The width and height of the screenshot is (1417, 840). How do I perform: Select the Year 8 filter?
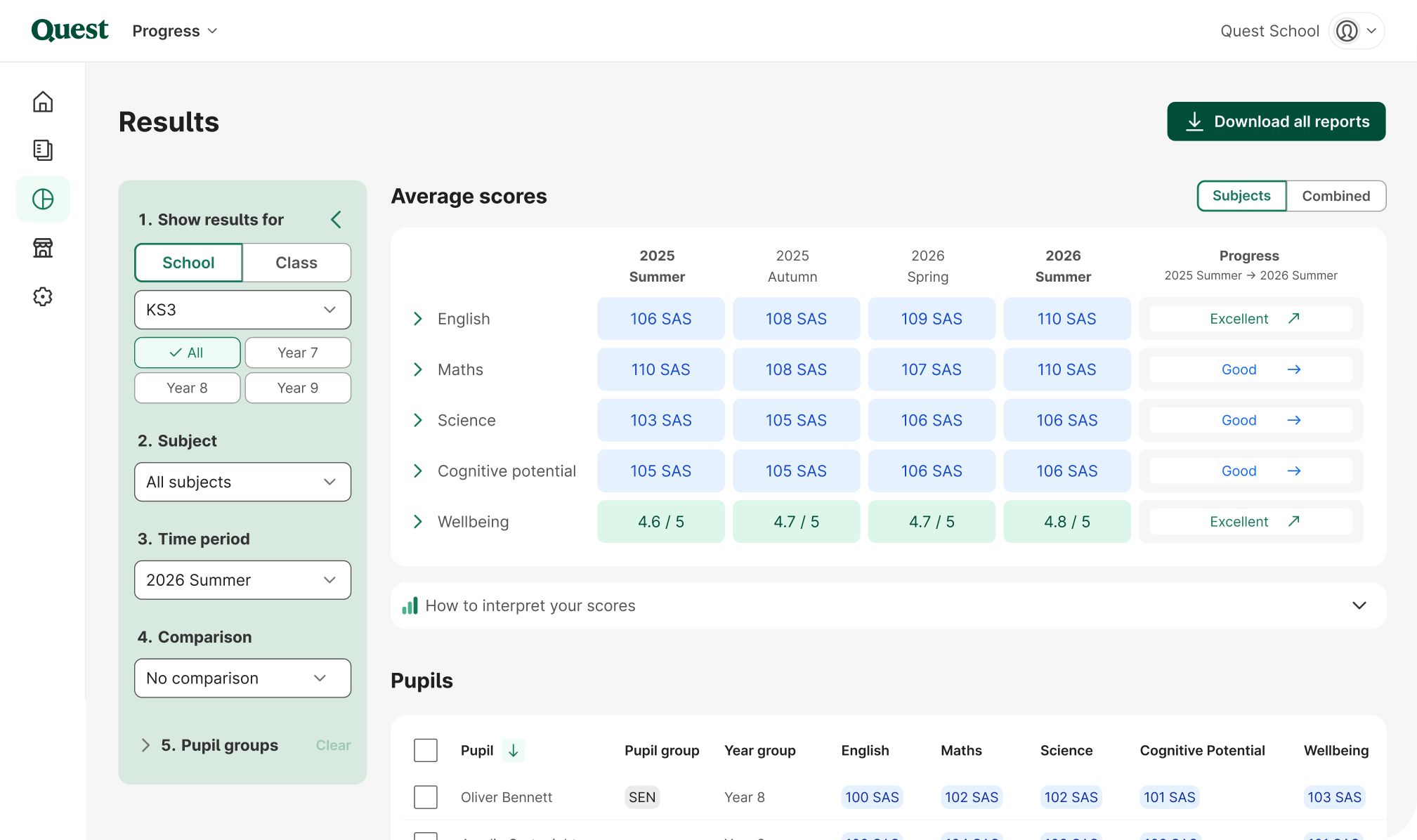(188, 388)
